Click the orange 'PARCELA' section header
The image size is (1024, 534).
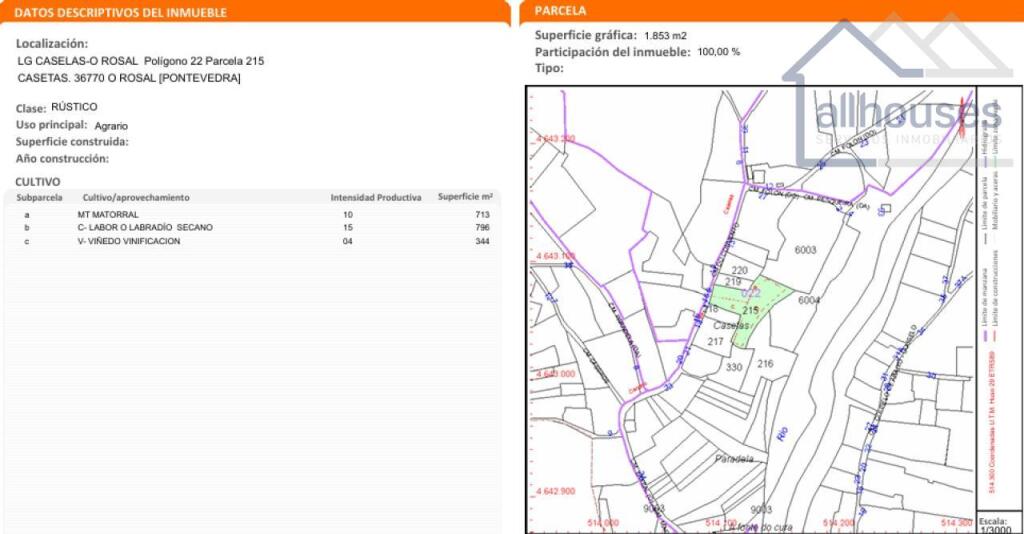[x=560, y=10]
